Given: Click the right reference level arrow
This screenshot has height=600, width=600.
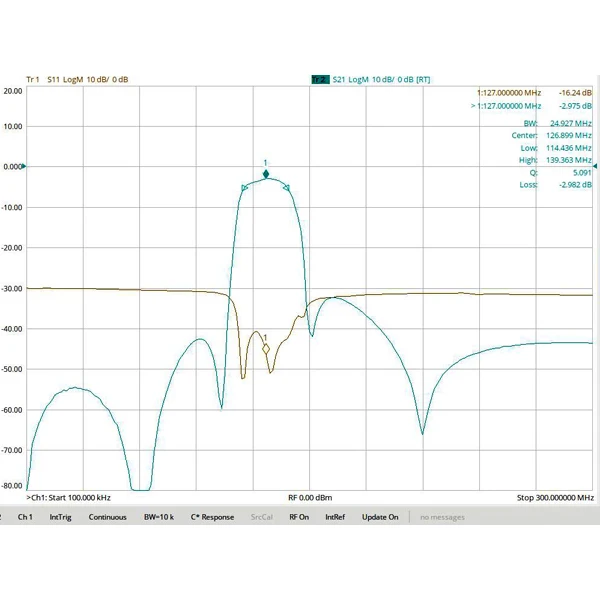Looking at the screenshot, I should pos(595,166).
